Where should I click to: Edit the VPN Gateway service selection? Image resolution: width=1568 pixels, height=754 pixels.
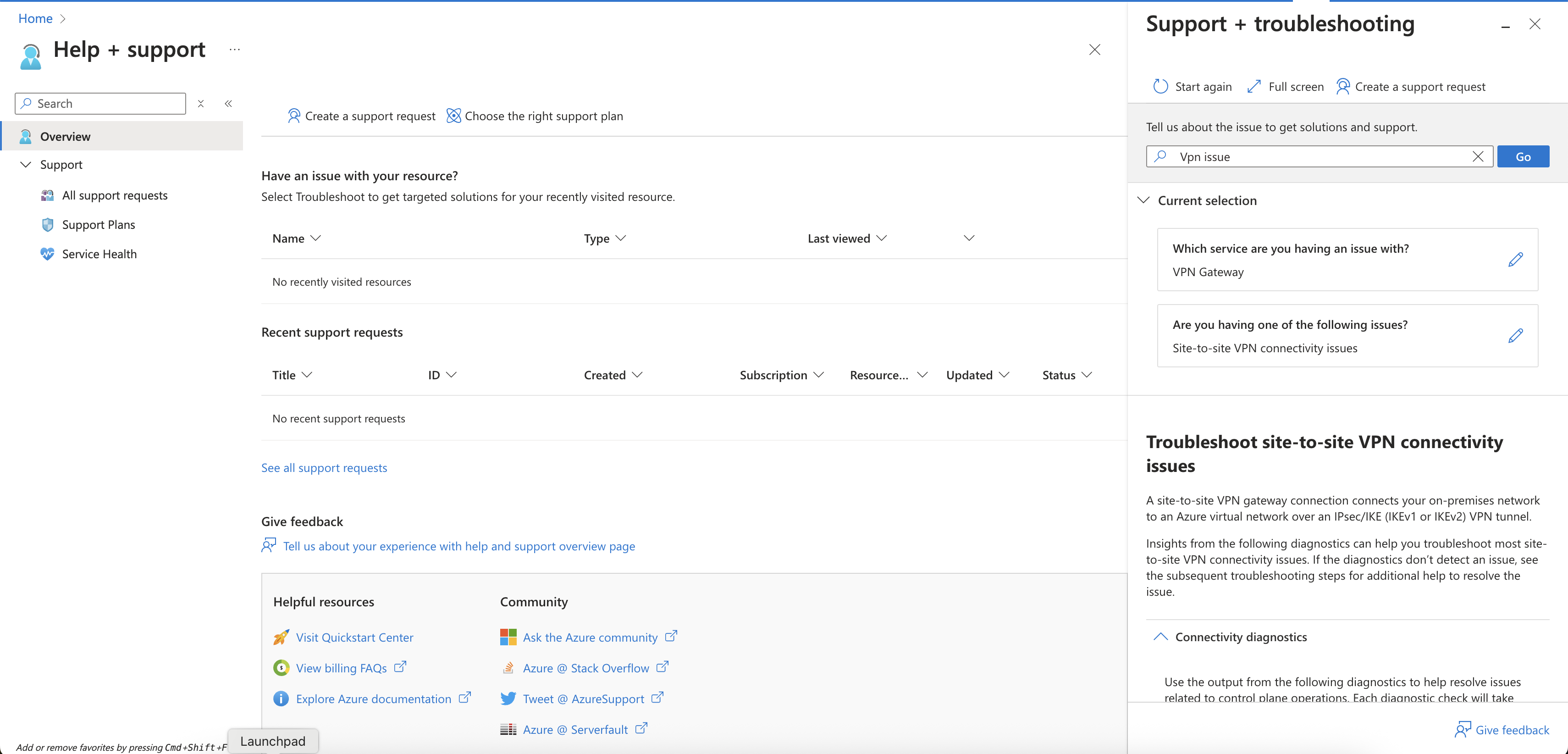[x=1515, y=260]
